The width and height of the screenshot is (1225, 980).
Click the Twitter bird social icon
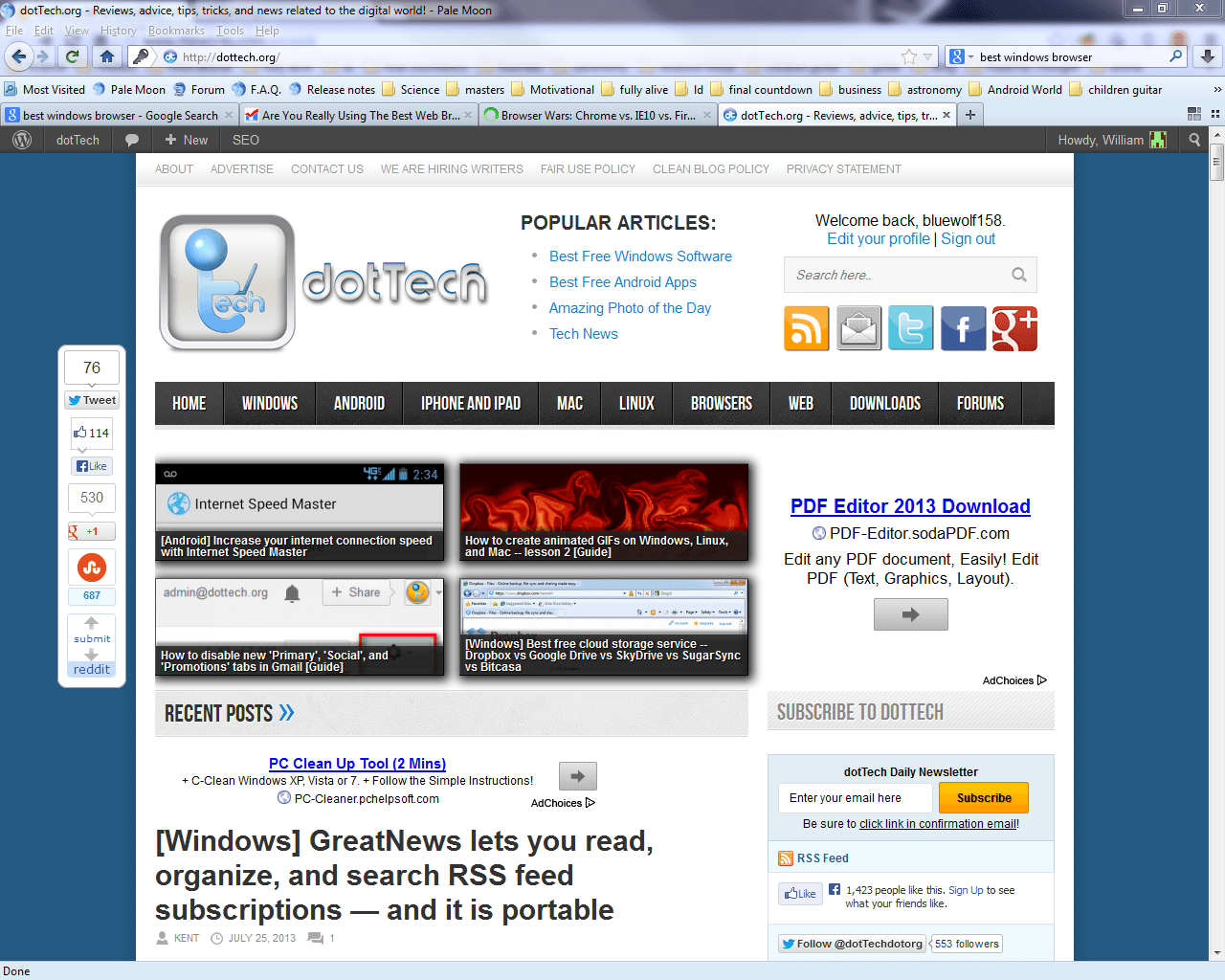(910, 329)
